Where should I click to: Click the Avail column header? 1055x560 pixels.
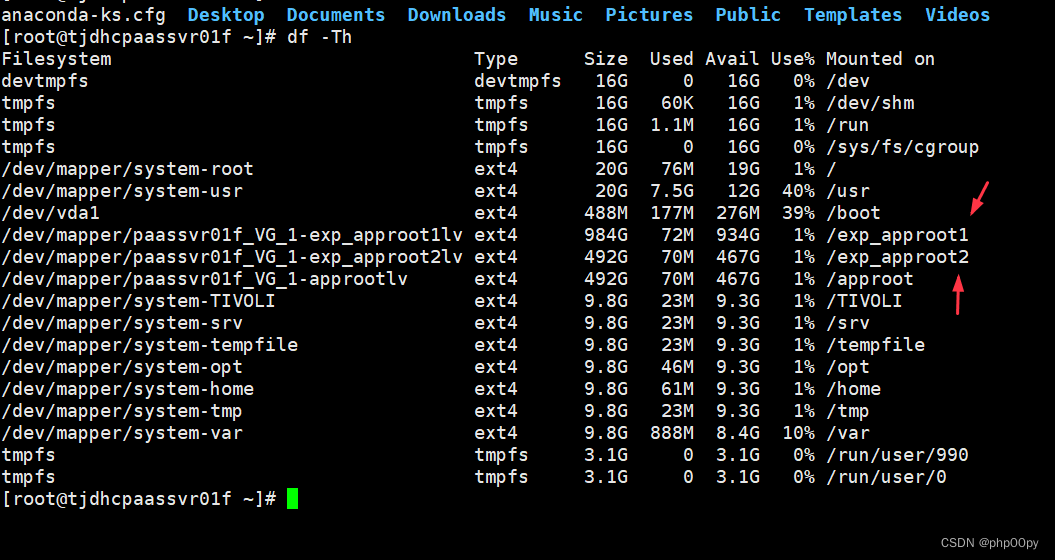(x=732, y=59)
